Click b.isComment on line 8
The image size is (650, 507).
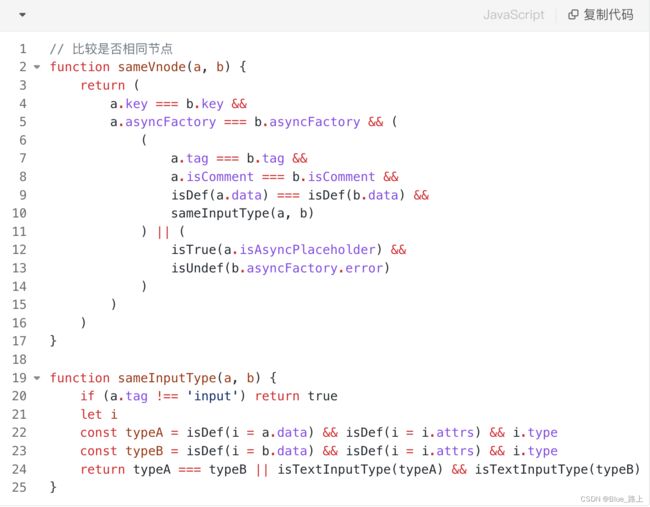(333, 177)
